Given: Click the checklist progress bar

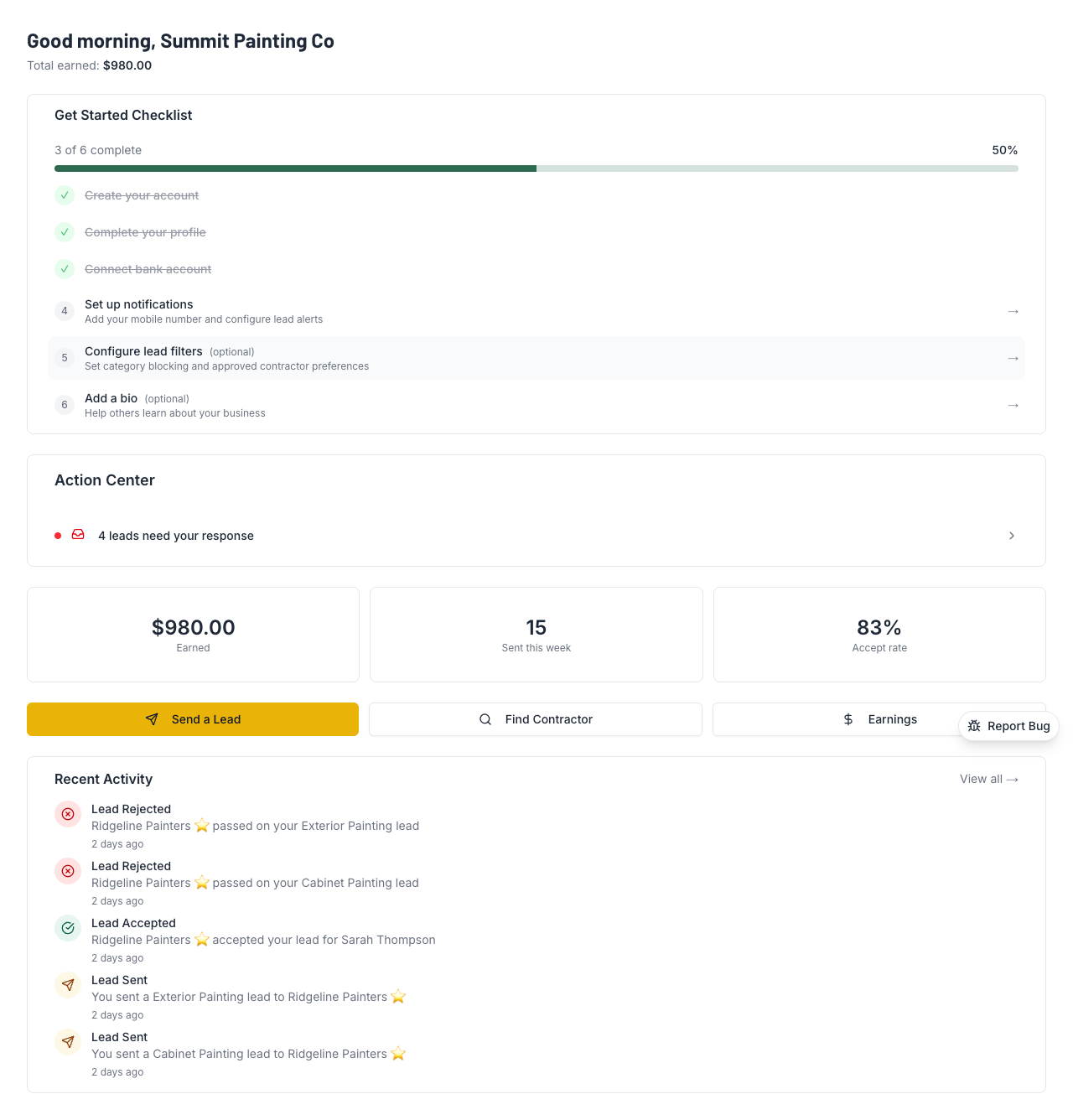Looking at the screenshot, I should pos(536,169).
